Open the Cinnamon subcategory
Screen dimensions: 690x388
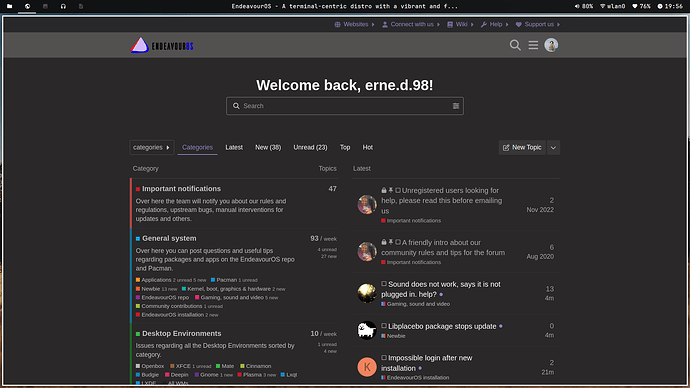pos(258,366)
